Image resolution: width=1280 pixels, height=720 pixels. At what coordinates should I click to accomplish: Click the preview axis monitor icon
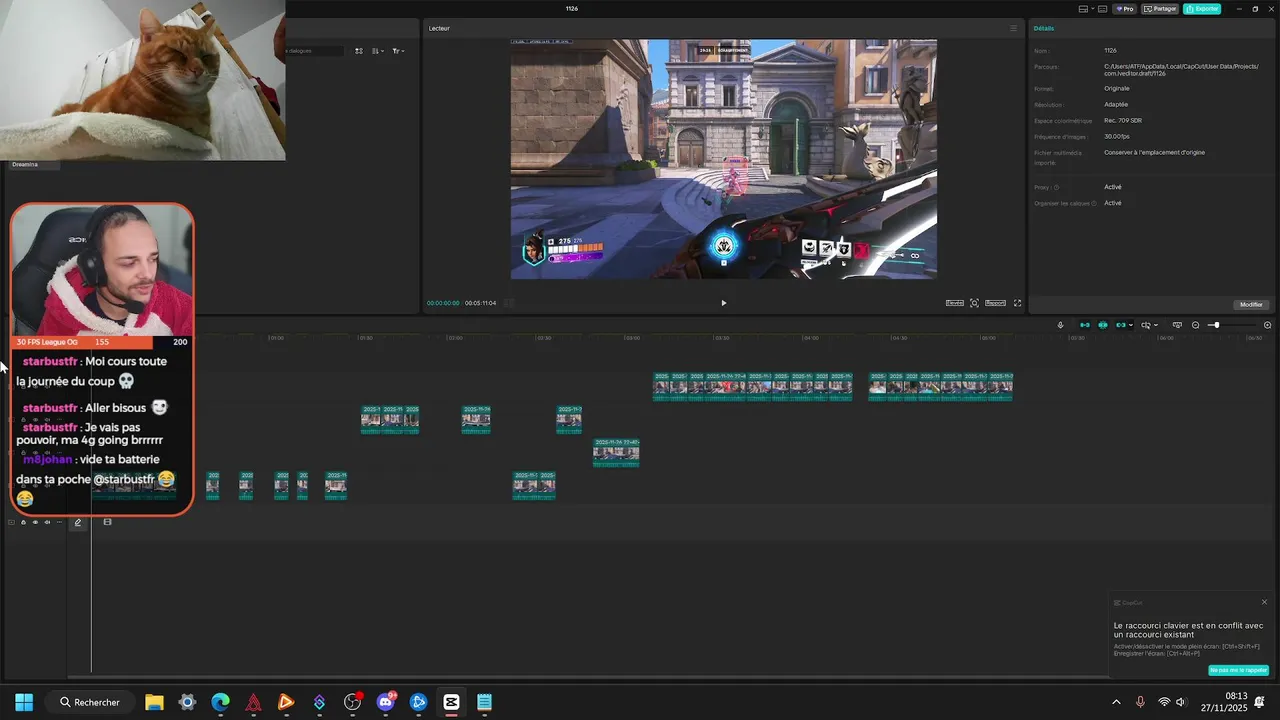1177,325
